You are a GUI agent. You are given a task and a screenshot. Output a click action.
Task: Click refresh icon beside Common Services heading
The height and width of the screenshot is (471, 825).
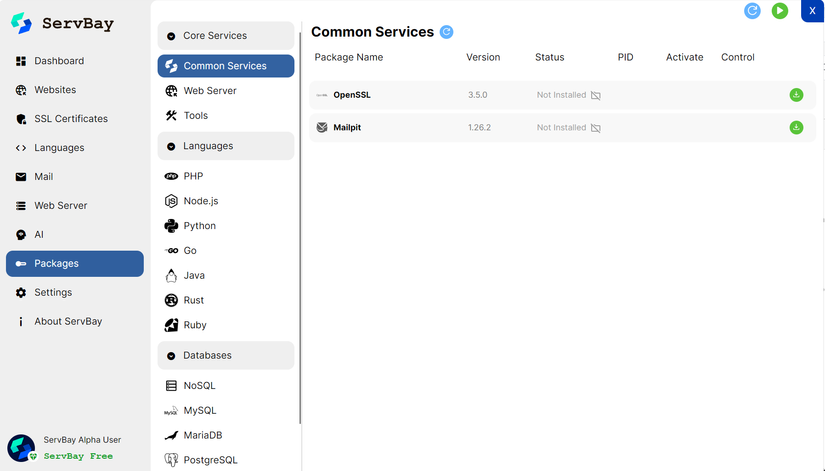tap(446, 32)
